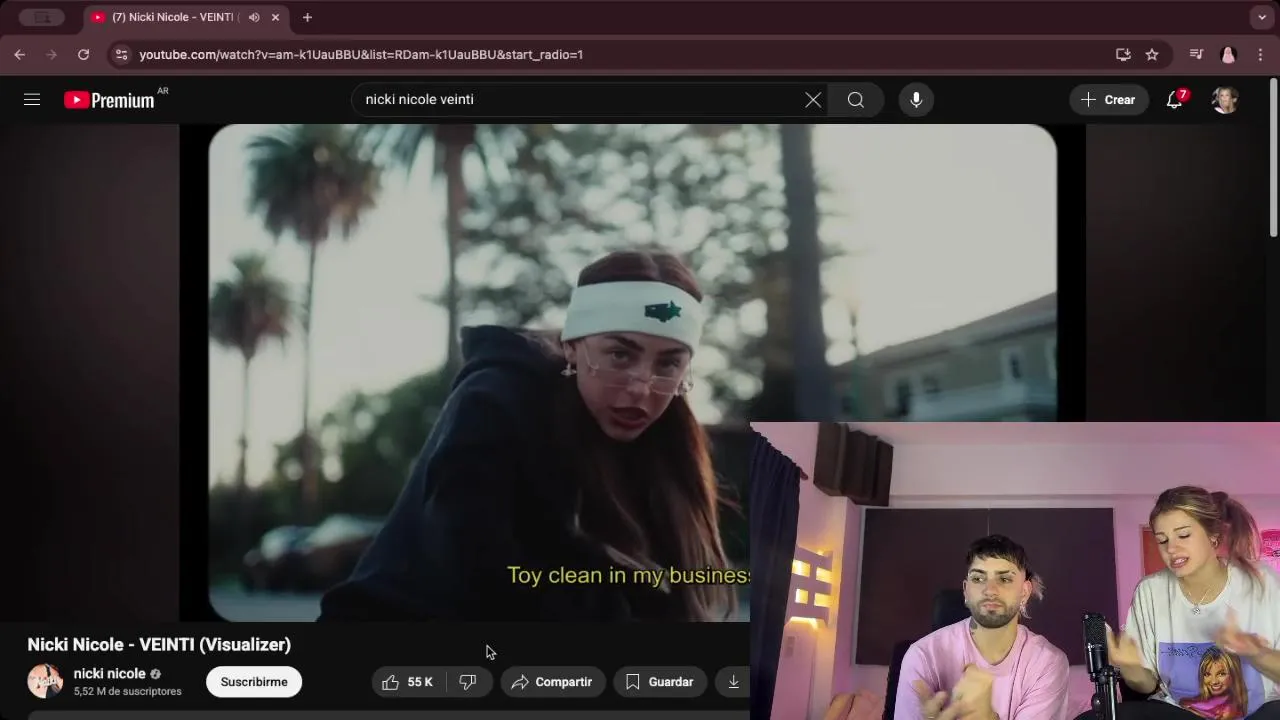This screenshot has width=1280, height=720.
Task: Click the 5,52 M de suscriptores text
Action: (128, 692)
